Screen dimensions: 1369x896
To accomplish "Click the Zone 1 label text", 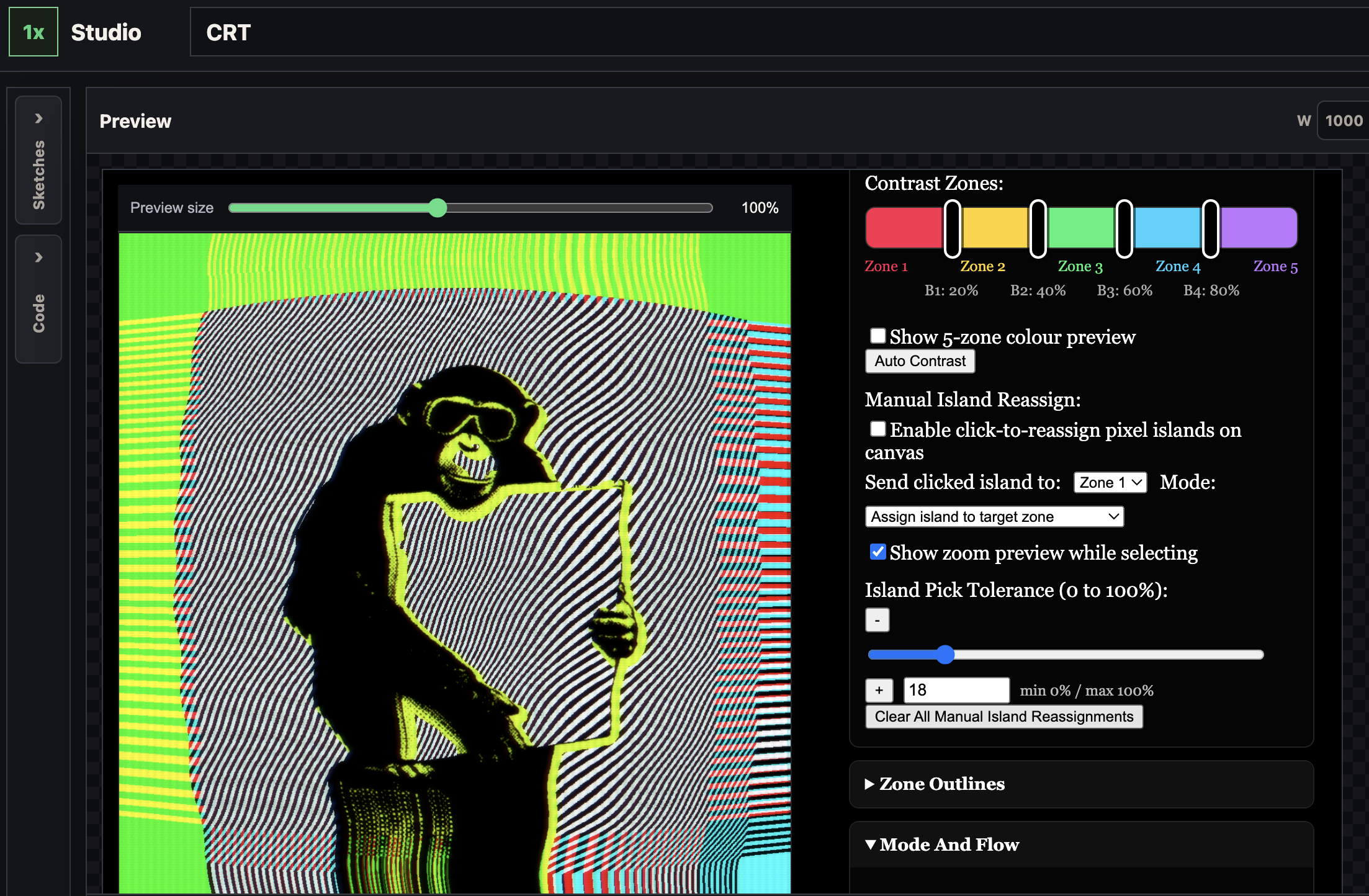I will point(886,266).
